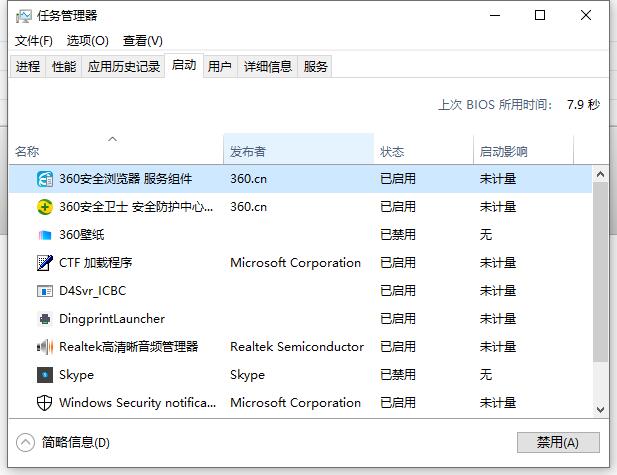Viewport: 617px width, 475px height.
Task: Switch to the 详细信息 tab
Action: tap(268, 67)
